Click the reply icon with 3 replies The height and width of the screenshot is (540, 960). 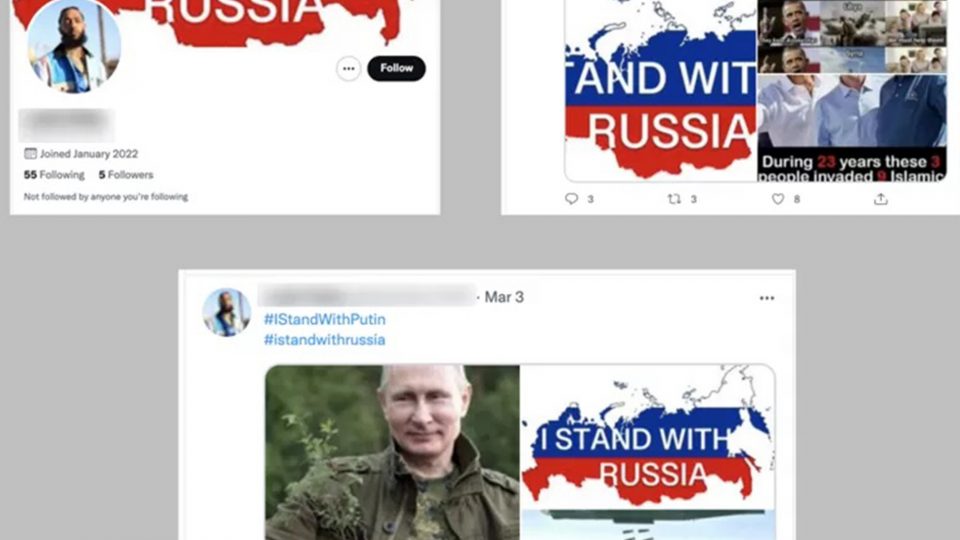click(571, 199)
